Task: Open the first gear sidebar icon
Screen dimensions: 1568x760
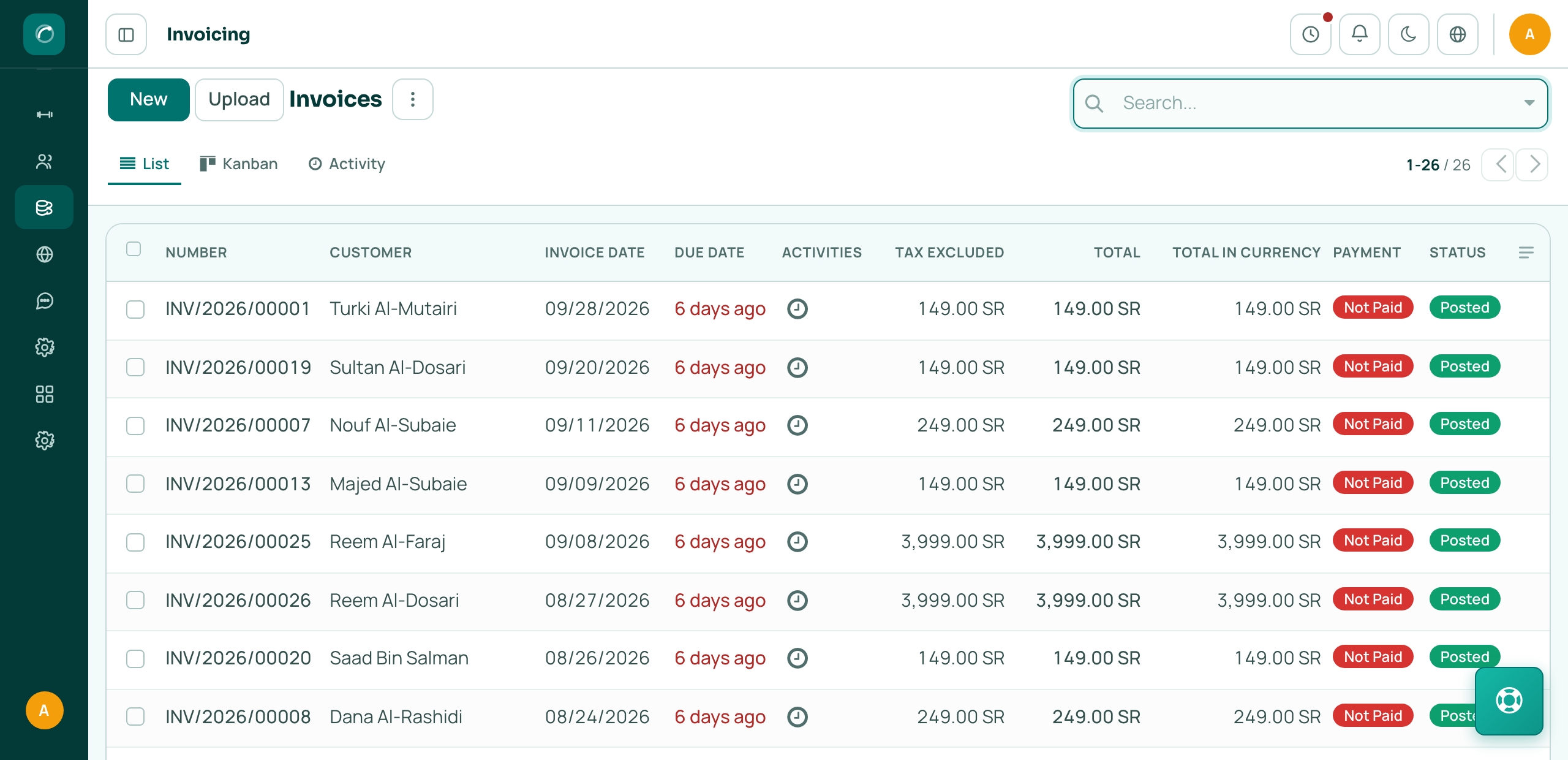Action: coord(44,348)
